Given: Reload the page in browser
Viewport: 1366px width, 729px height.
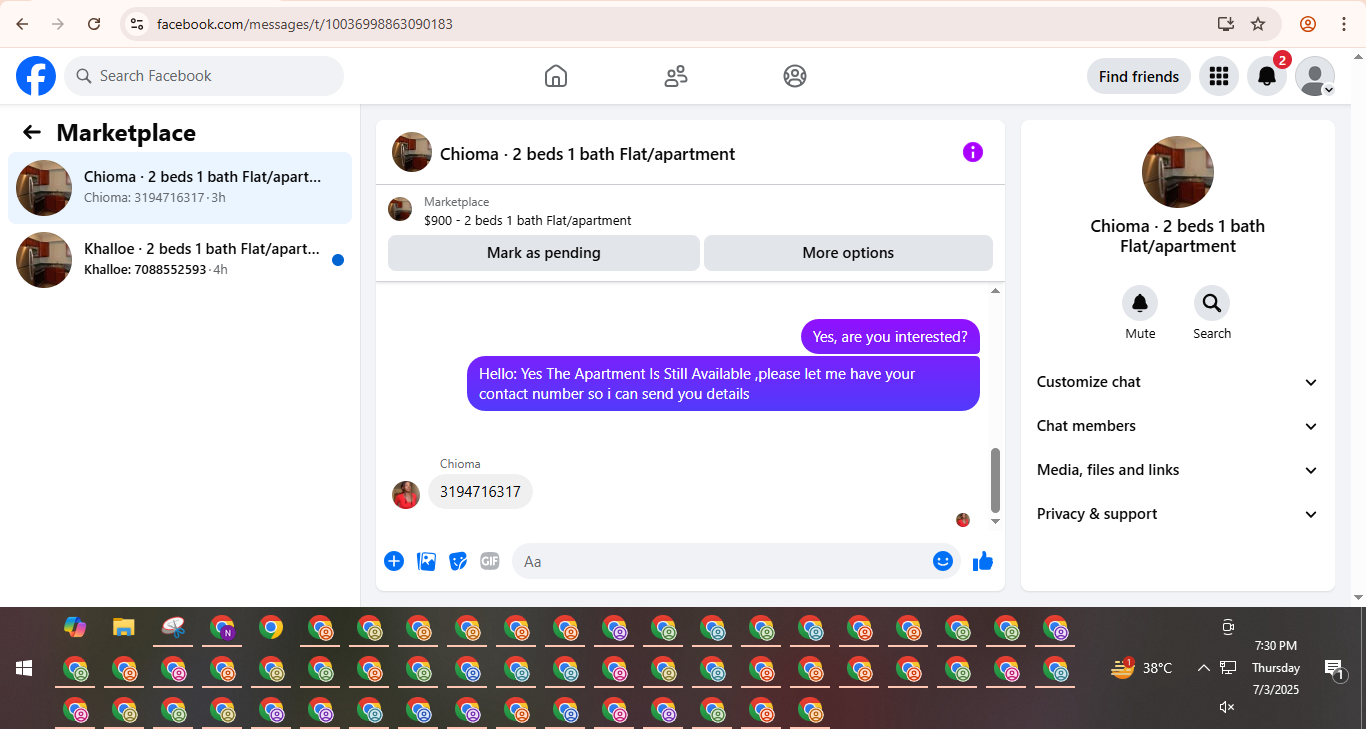Looking at the screenshot, I should 94,24.
